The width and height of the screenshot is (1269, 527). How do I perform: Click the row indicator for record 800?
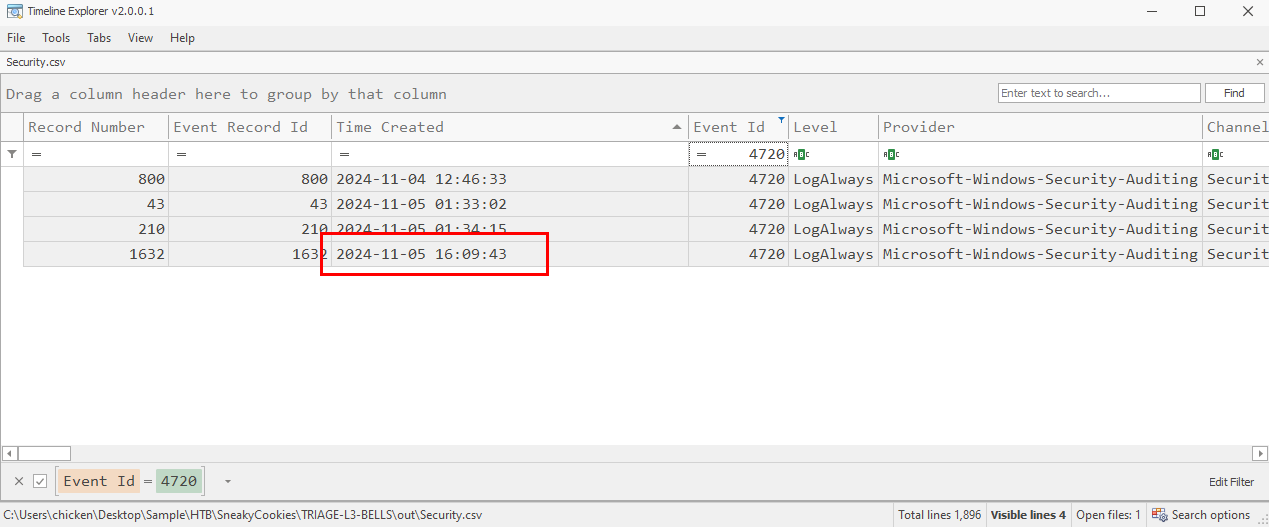pyautogui.click(x=12, y=179)
